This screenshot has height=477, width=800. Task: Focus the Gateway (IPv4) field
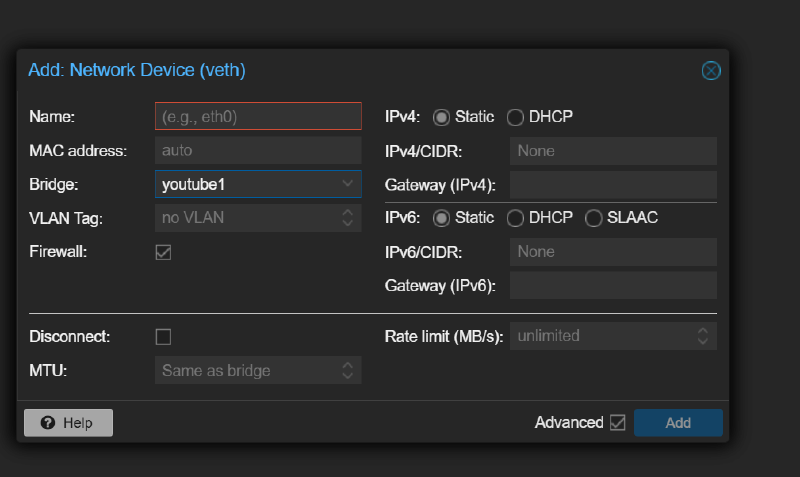click(x=612, y=185)
